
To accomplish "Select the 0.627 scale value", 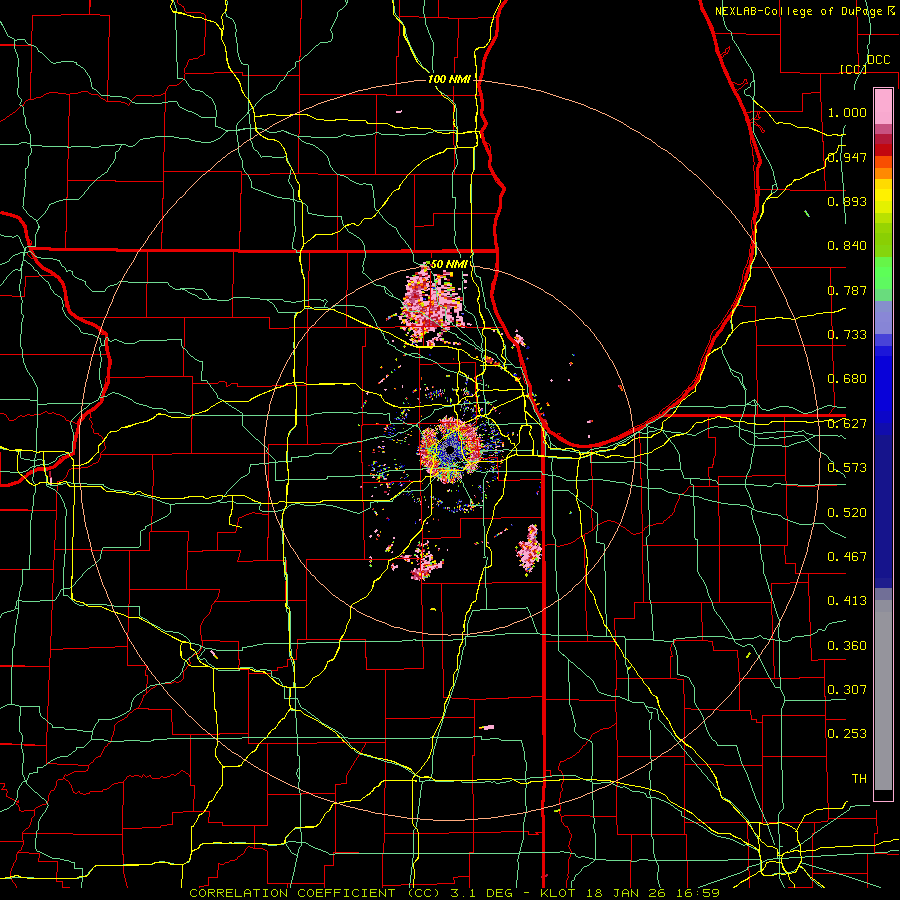I will pyautogui.click(x=847, y=424).
